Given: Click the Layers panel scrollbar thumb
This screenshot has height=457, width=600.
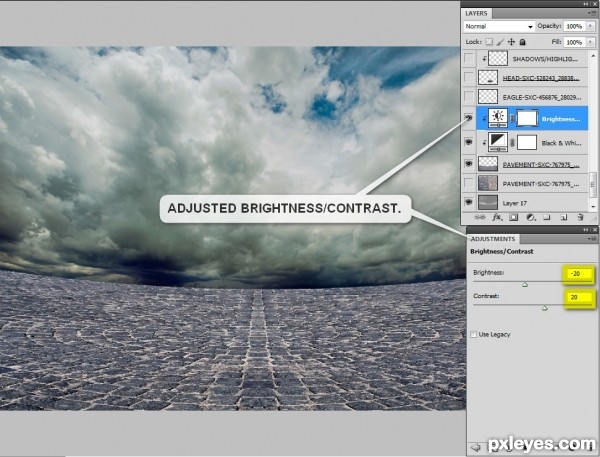Looking at the screenshot, I should click(x=593, y=185).
